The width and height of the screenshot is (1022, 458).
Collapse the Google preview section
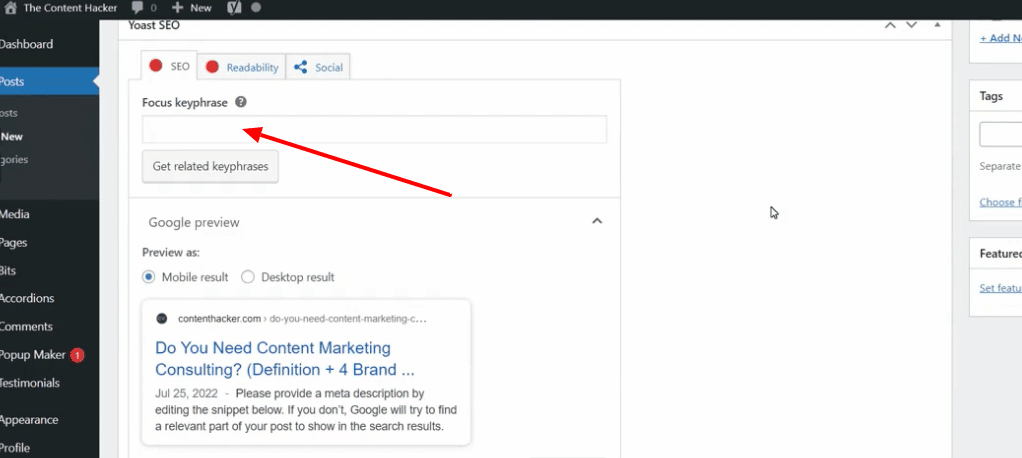(596, 222)
